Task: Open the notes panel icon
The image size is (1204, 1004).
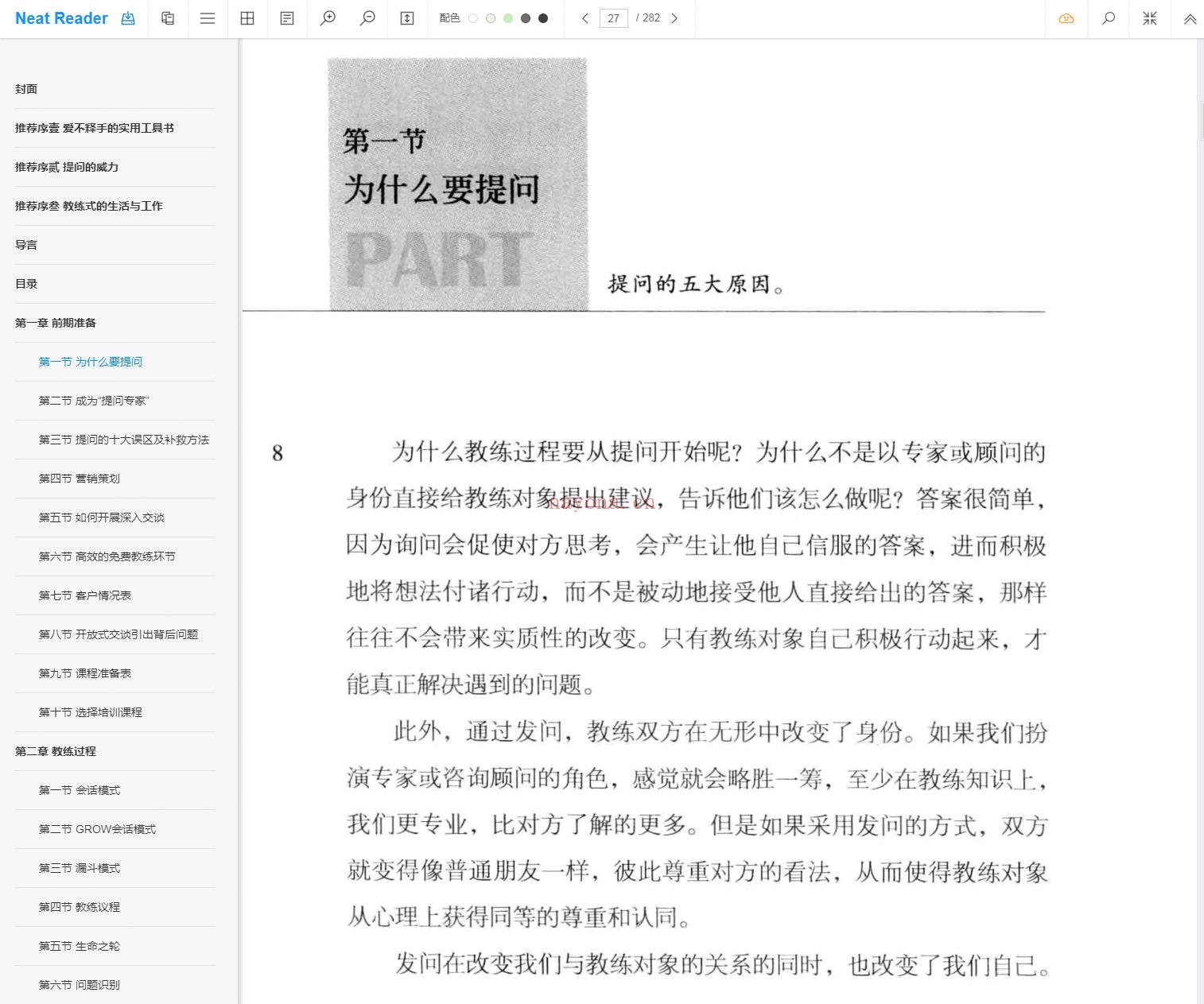Action: pyautogui.click(x=287, y=18)
